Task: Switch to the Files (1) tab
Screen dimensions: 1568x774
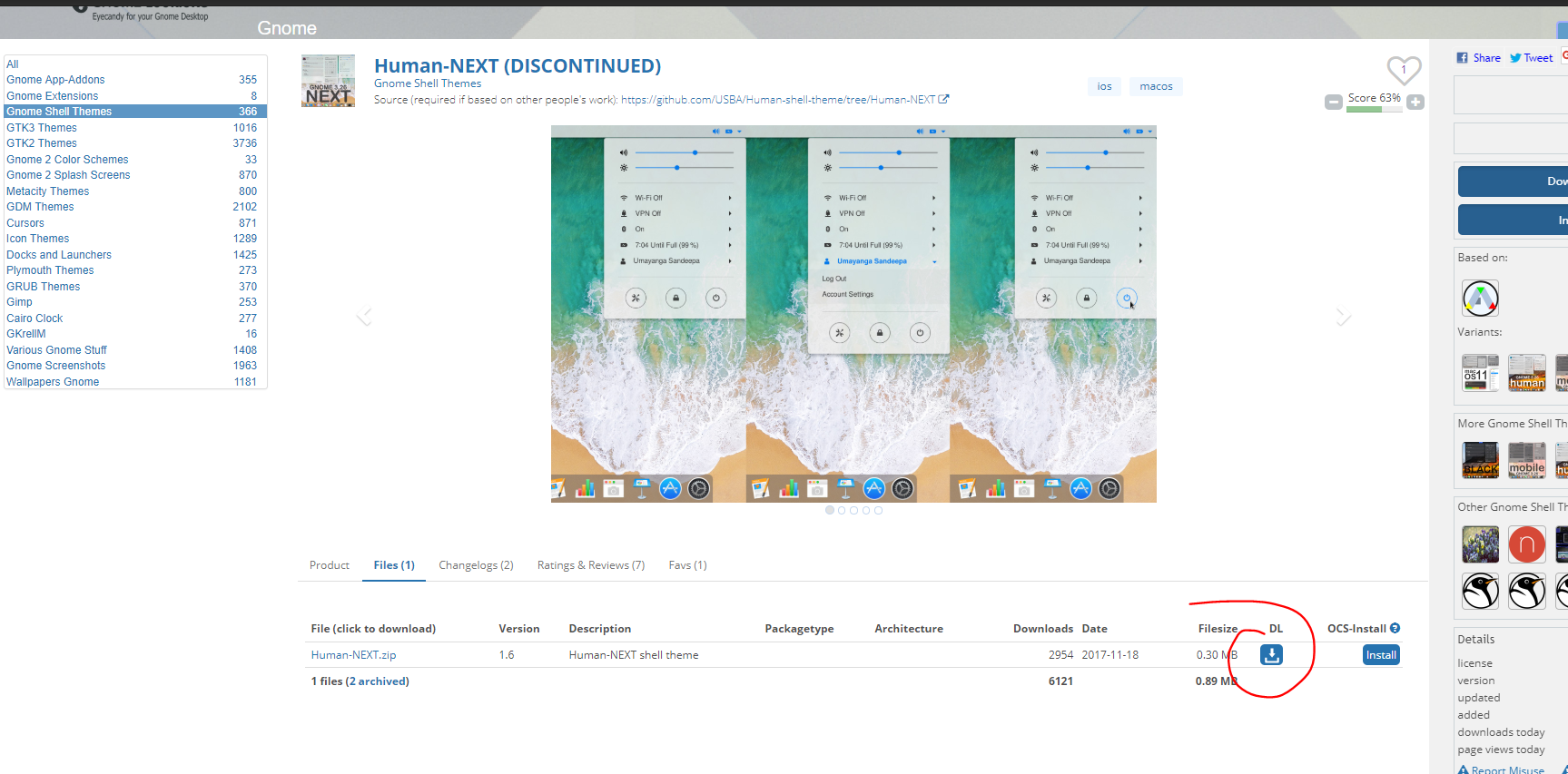Action: (x=394, y=564)
